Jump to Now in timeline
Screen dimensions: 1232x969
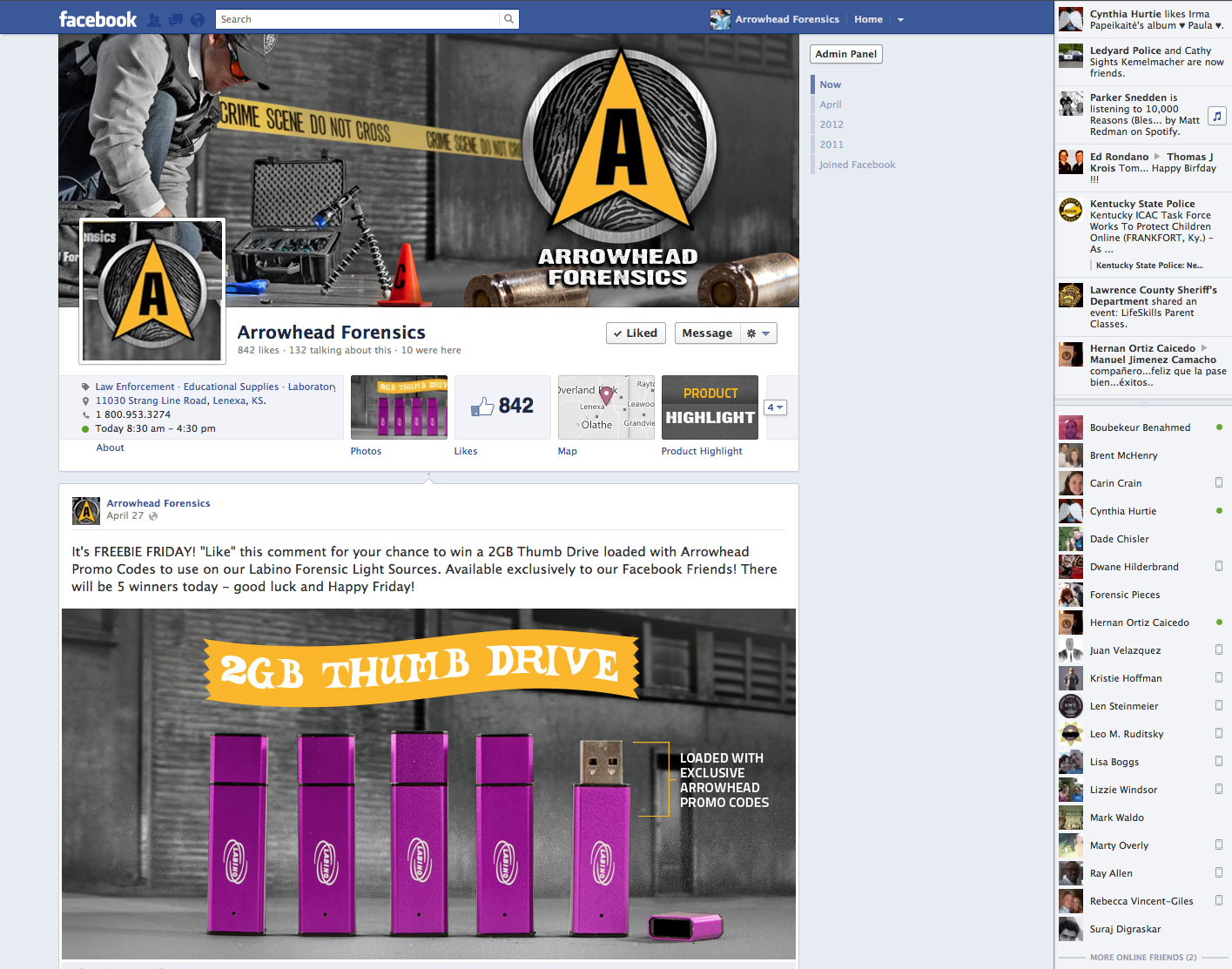[x=830, y=84]
